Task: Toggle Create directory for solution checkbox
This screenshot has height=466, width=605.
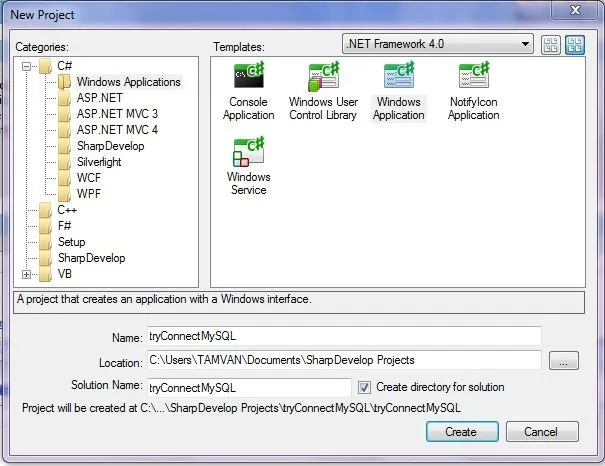Action: click(364, 387)
